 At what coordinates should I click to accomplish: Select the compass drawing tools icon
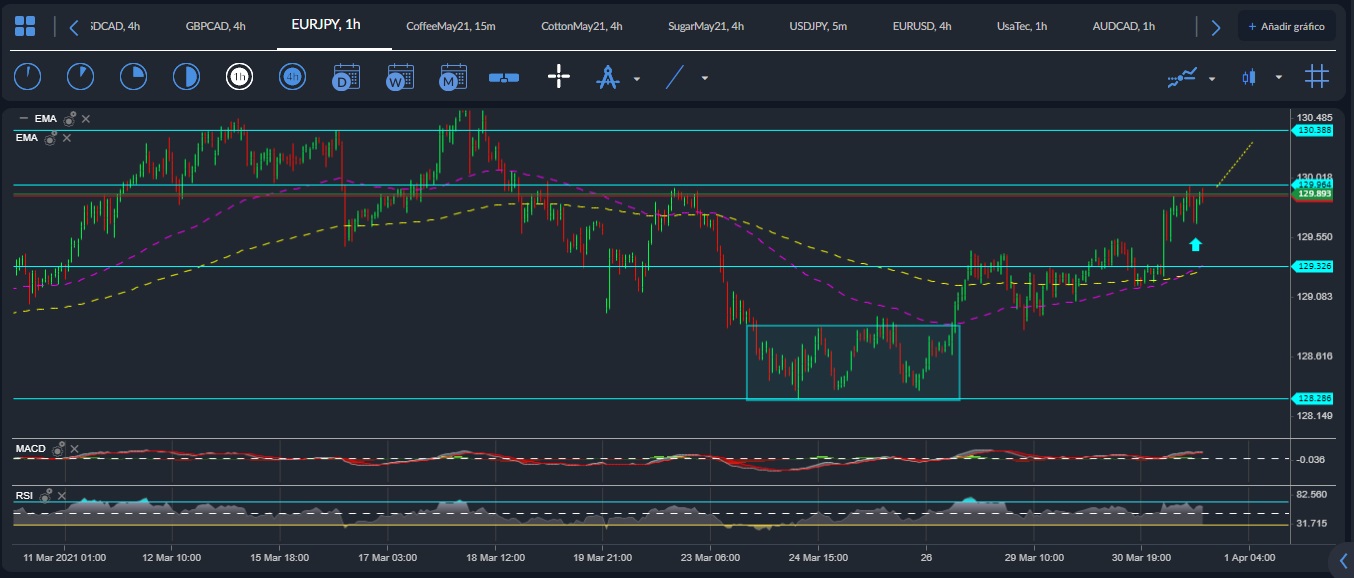point(608,76)
